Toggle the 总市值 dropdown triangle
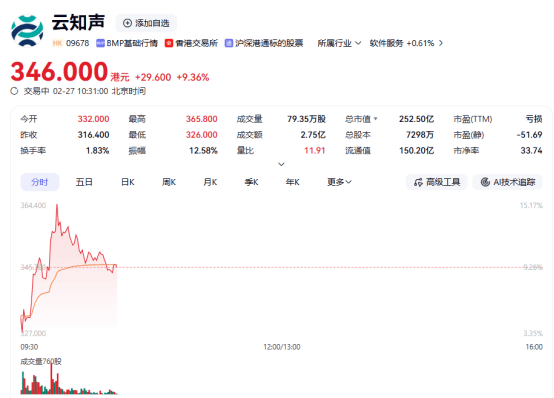 [375, 119]
